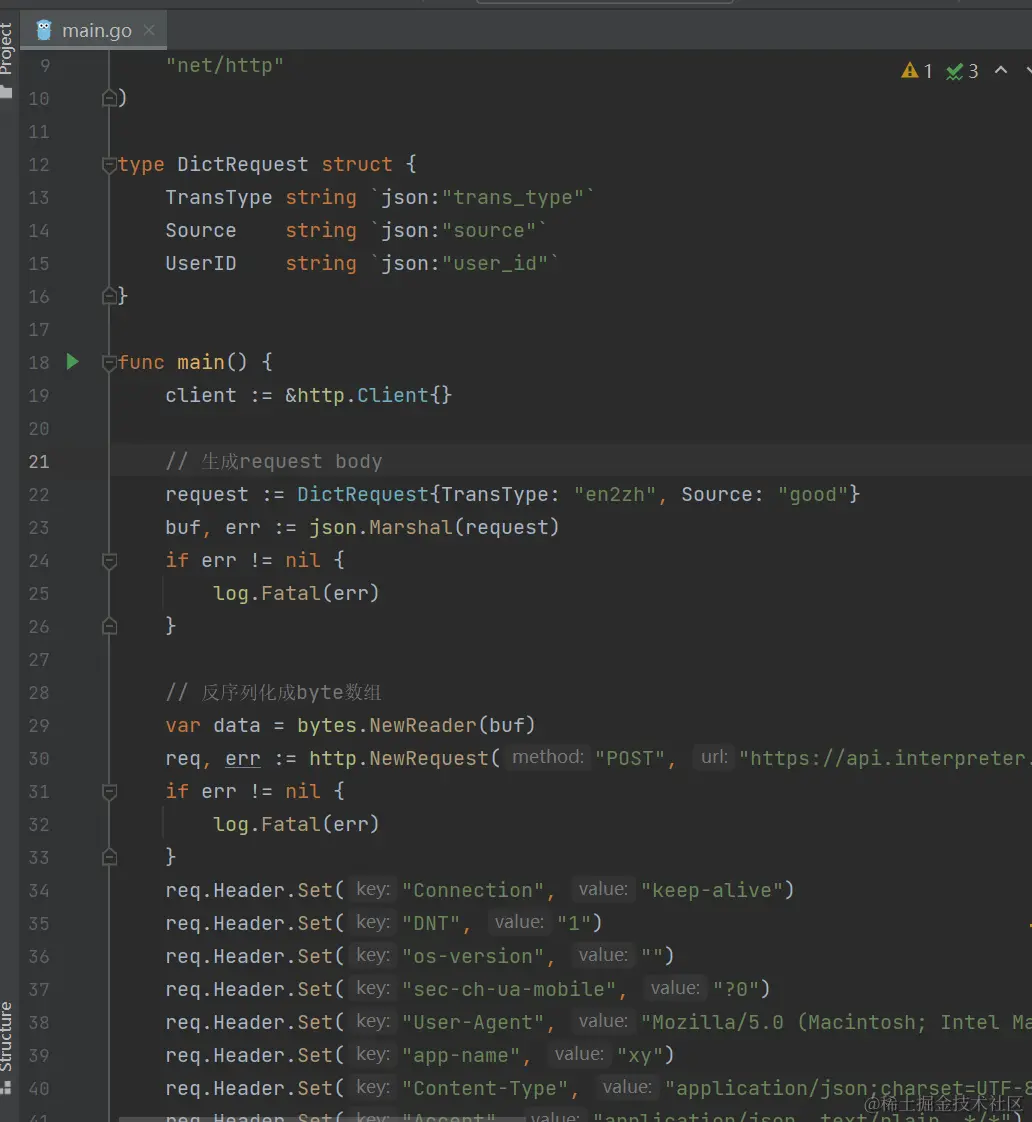Click log.Fatal(err) on line 25
This screenshot has height=1122, width=1032.
(x=296, y=592)
